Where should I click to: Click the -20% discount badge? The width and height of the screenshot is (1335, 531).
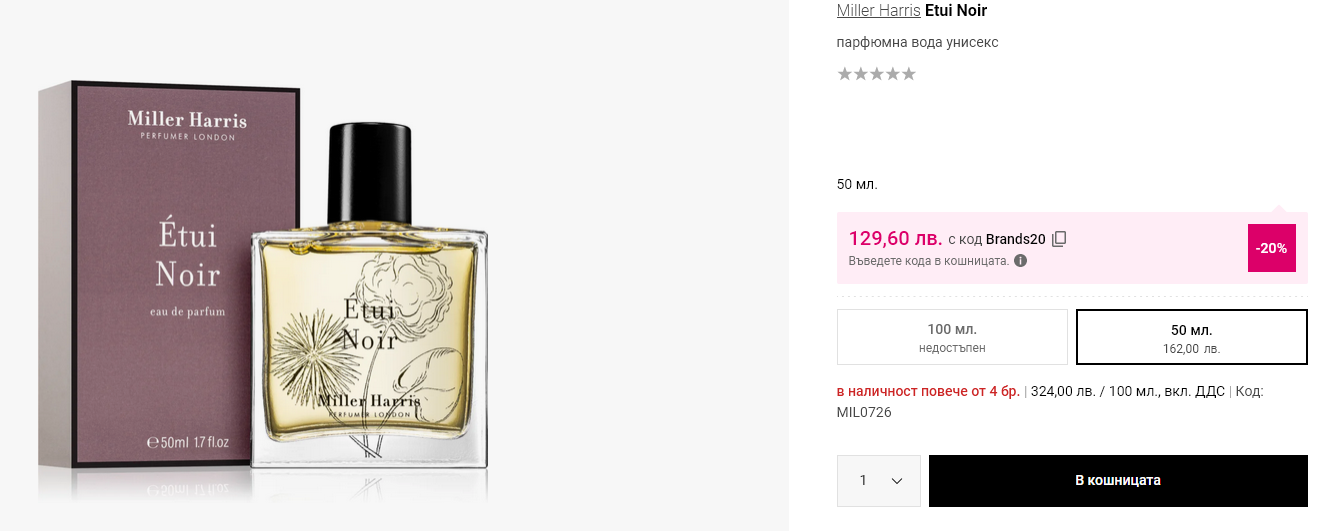(1271, 248)
